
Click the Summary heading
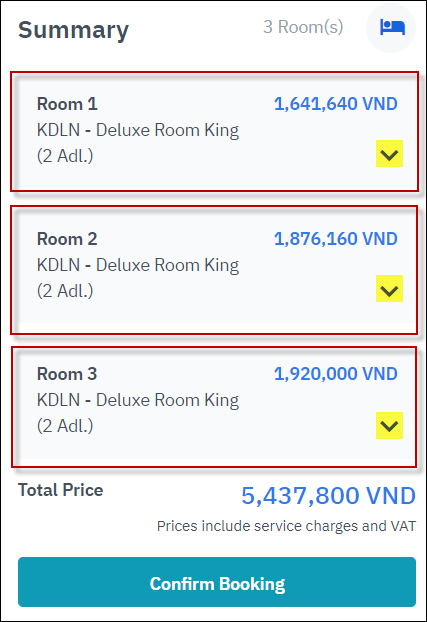(73, 30)
